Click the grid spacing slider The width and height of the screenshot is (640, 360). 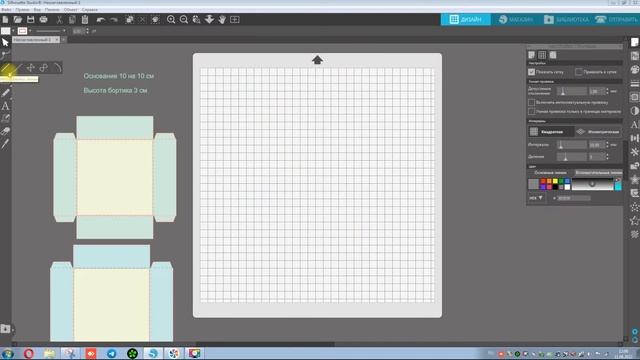click(571, 145)
